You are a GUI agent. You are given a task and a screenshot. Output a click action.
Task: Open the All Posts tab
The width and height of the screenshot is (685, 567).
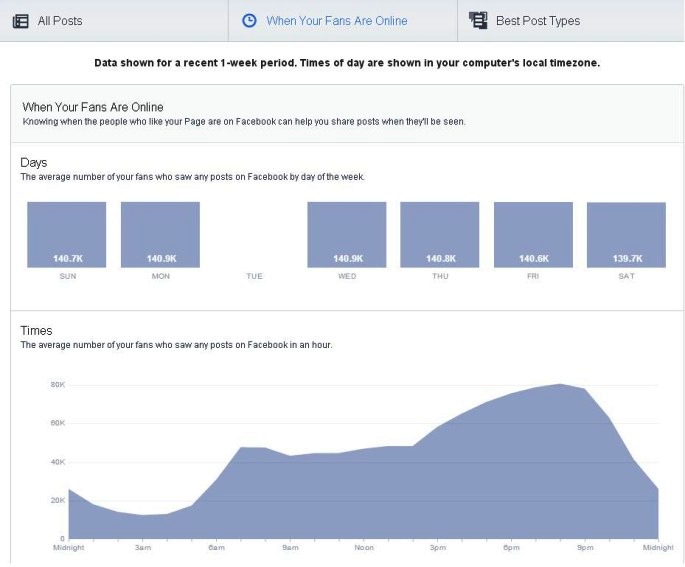point(58,21)
